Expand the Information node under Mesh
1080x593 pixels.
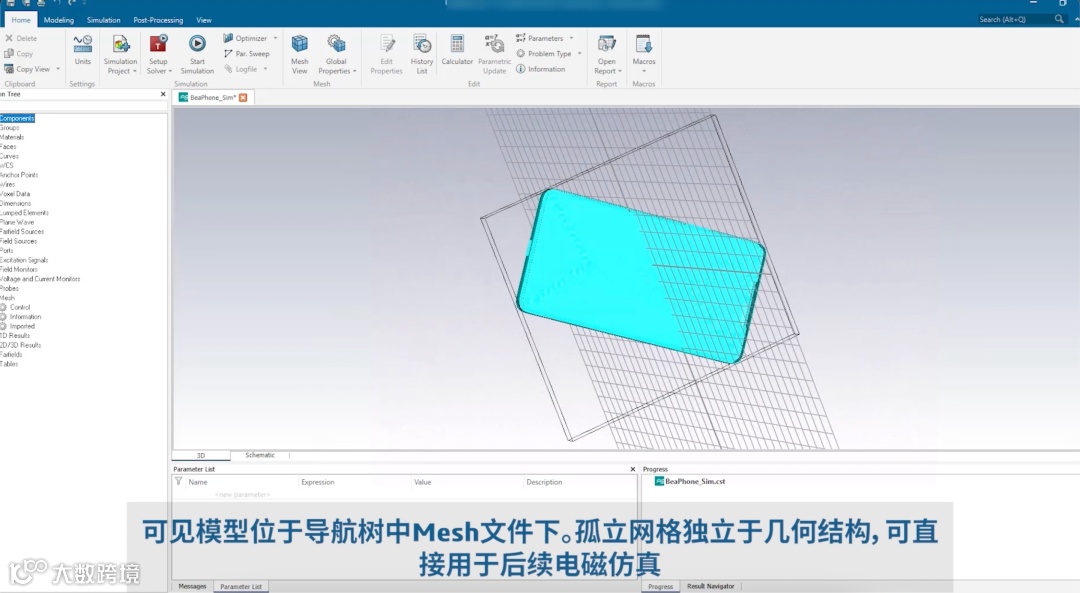point(3,317)
